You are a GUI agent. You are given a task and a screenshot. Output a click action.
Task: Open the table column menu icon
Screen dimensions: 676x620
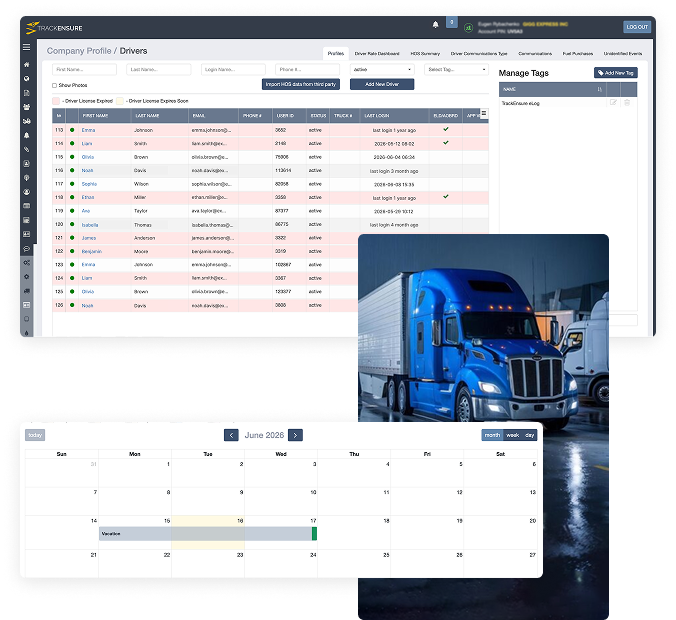pyautogui.click(x=484, y=113)
